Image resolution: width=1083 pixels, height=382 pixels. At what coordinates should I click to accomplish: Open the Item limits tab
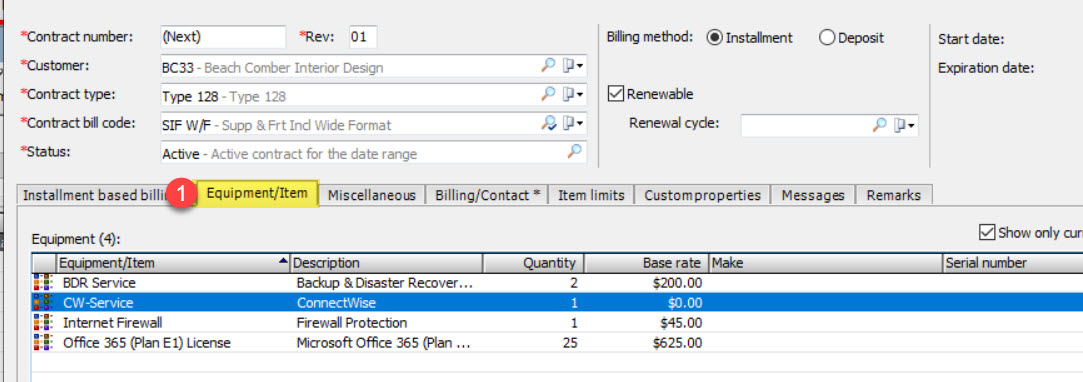click(591, 195)
